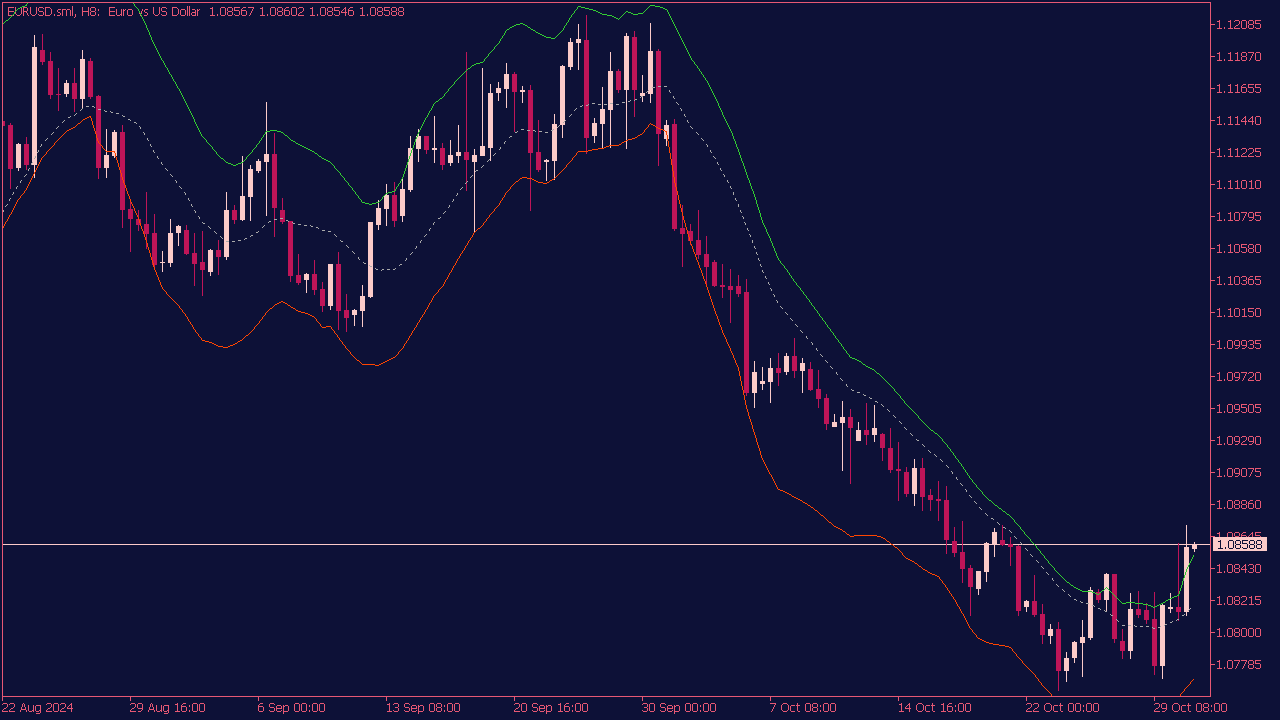This screenshot has height=720, width=1280.
Task: Click the 13 Sep 08:00 time label
Action: (x=423, y=708)
